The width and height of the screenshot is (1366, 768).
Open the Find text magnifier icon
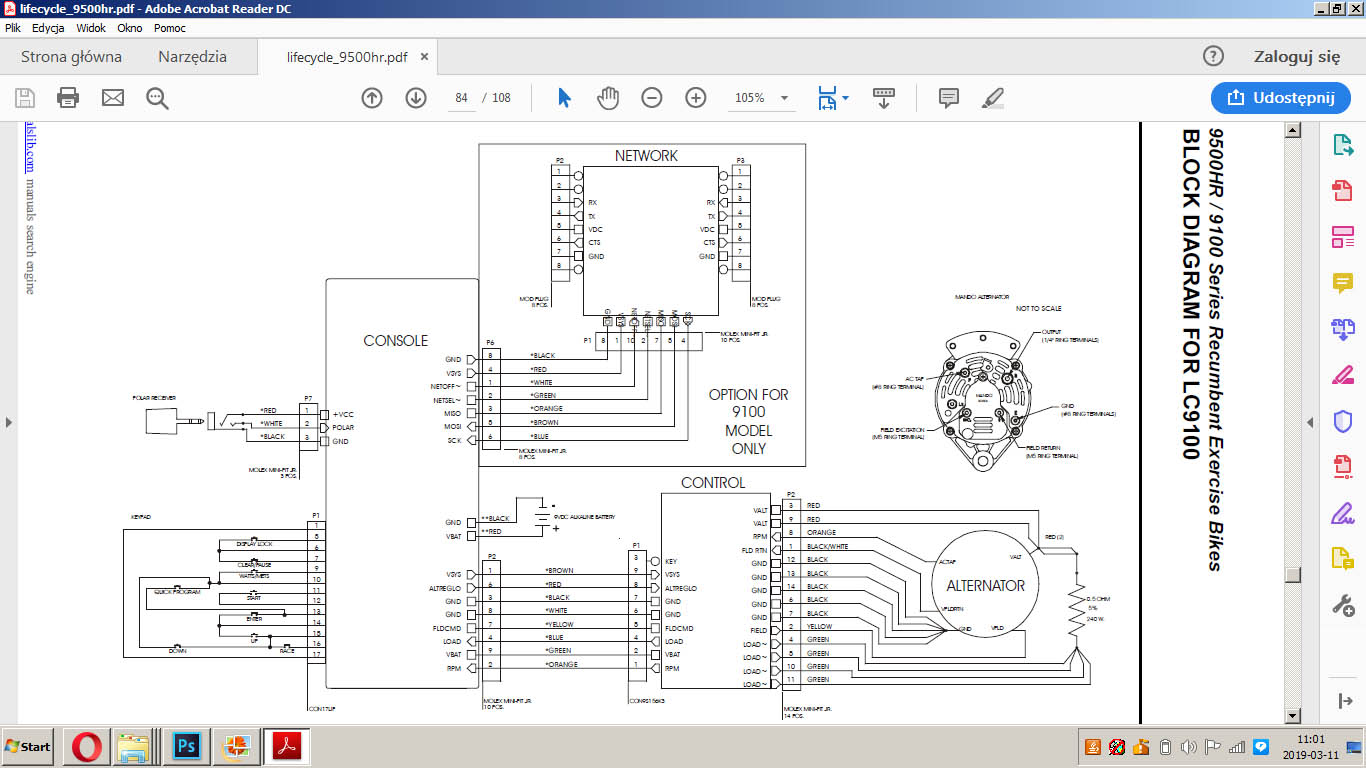pos(157,98)
